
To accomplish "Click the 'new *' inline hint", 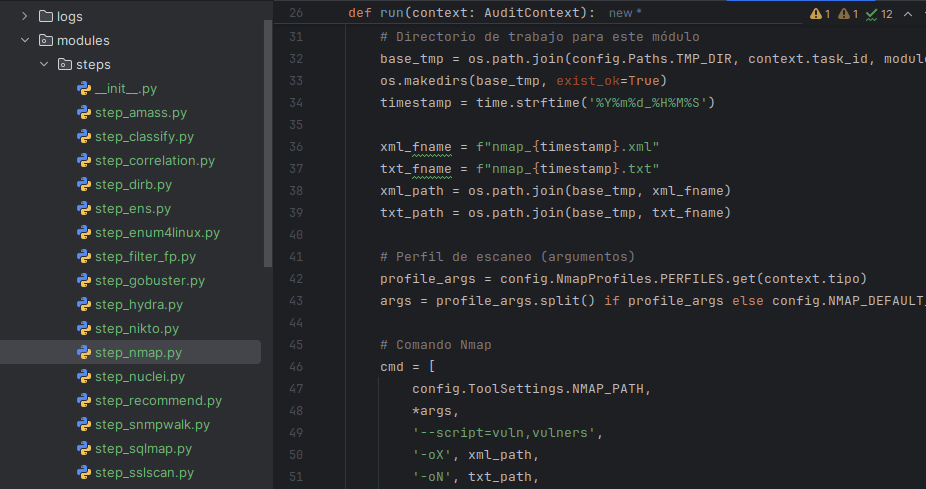I will point(625,12).
